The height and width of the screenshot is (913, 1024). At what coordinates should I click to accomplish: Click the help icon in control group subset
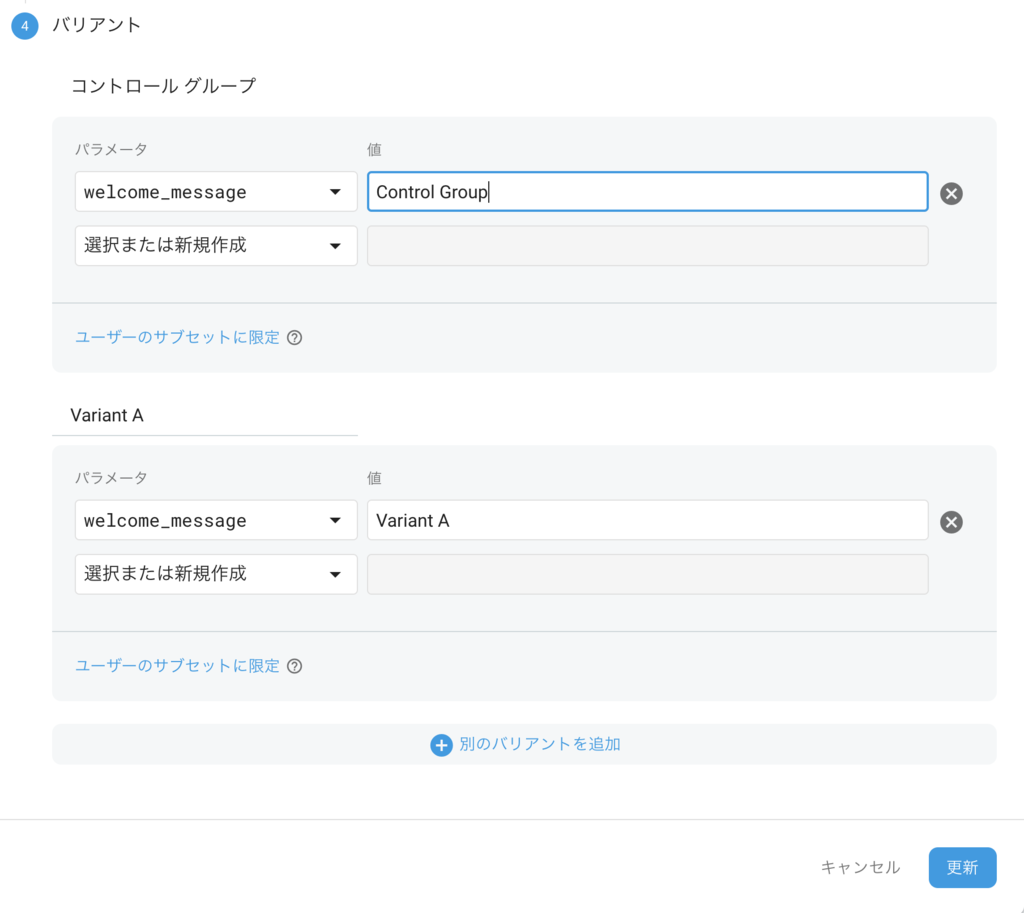click(x=295, y=338)
